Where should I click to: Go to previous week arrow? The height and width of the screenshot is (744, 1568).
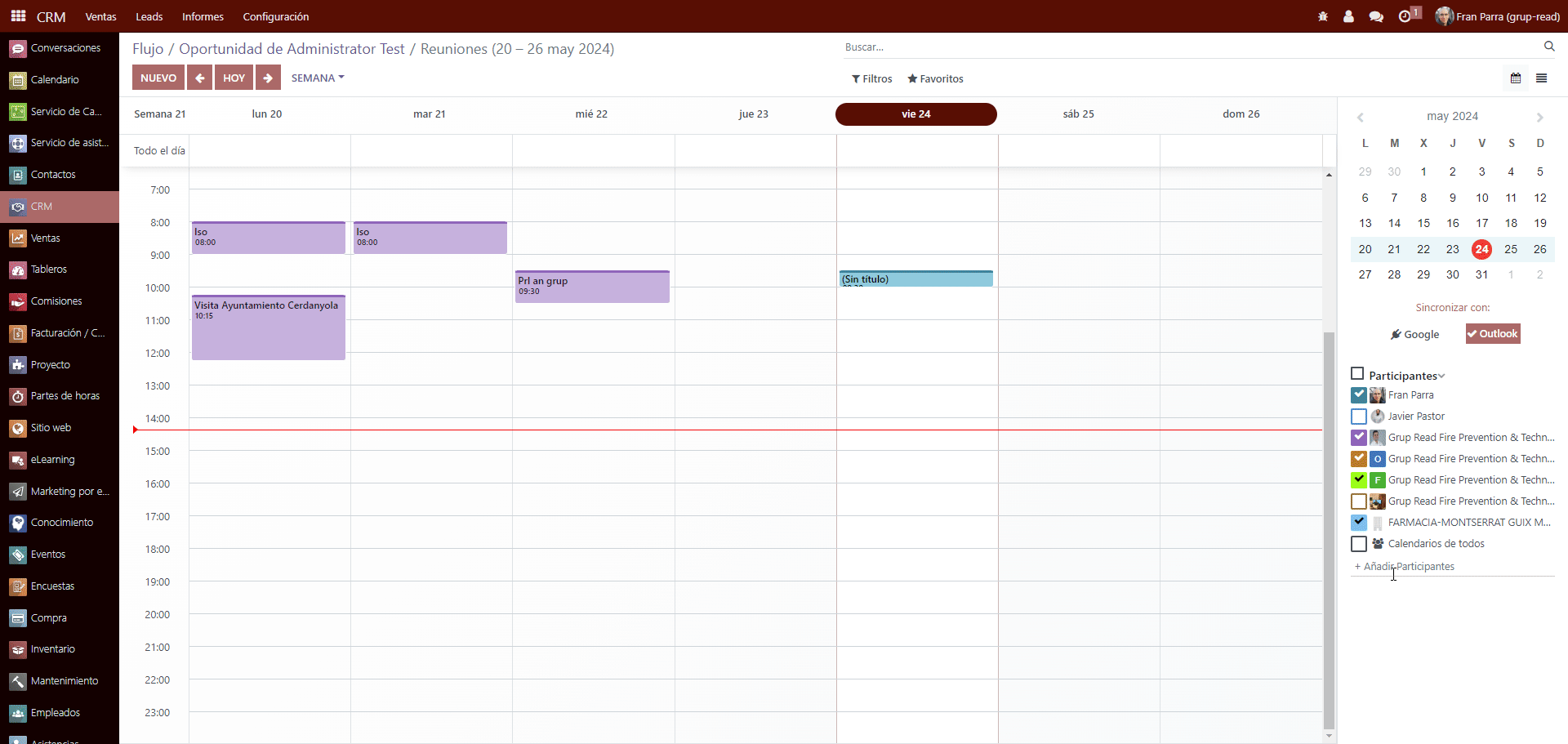pyautogui.click(x=199, y=78)
